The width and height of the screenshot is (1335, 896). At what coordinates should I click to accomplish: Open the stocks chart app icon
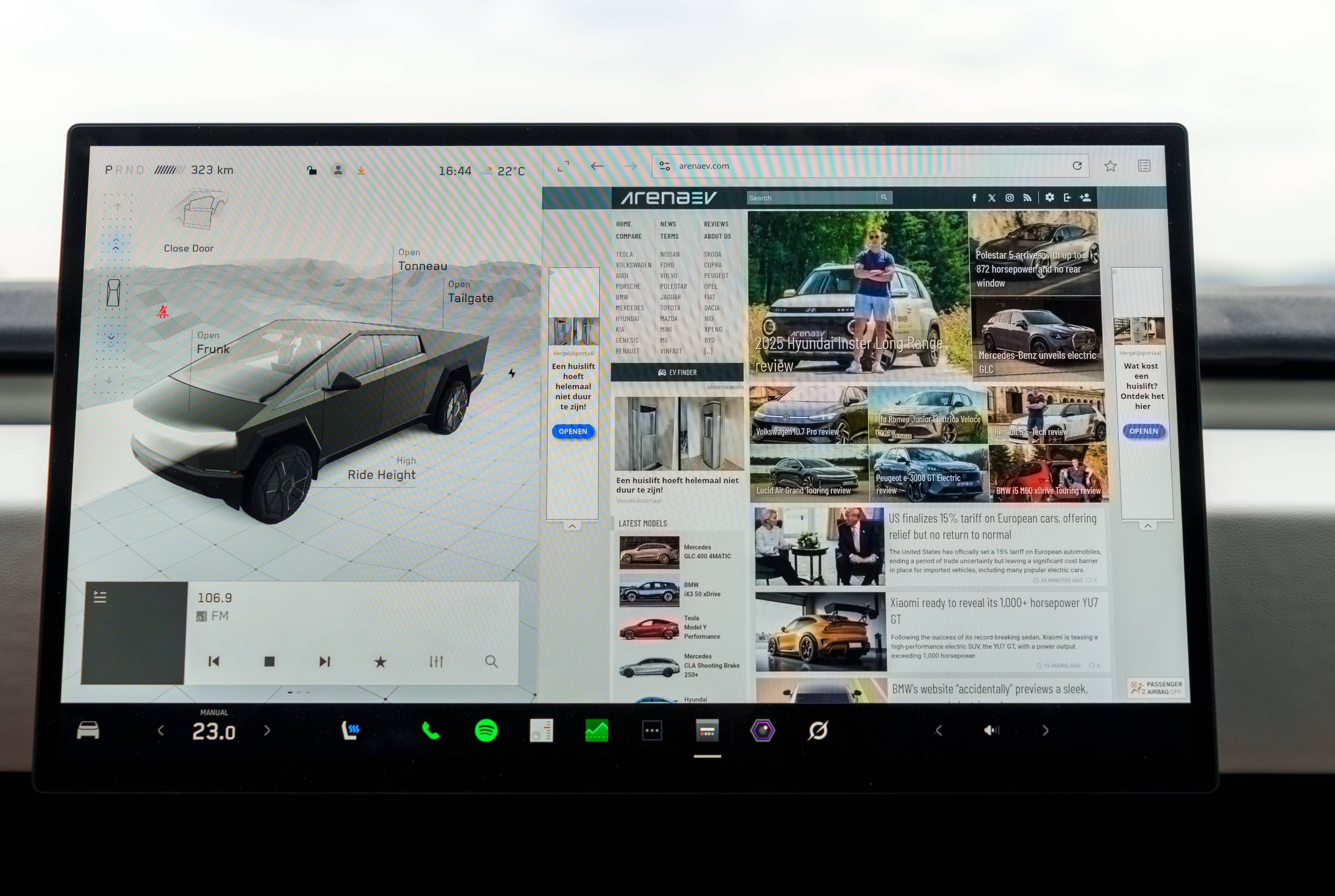(597, 730)
